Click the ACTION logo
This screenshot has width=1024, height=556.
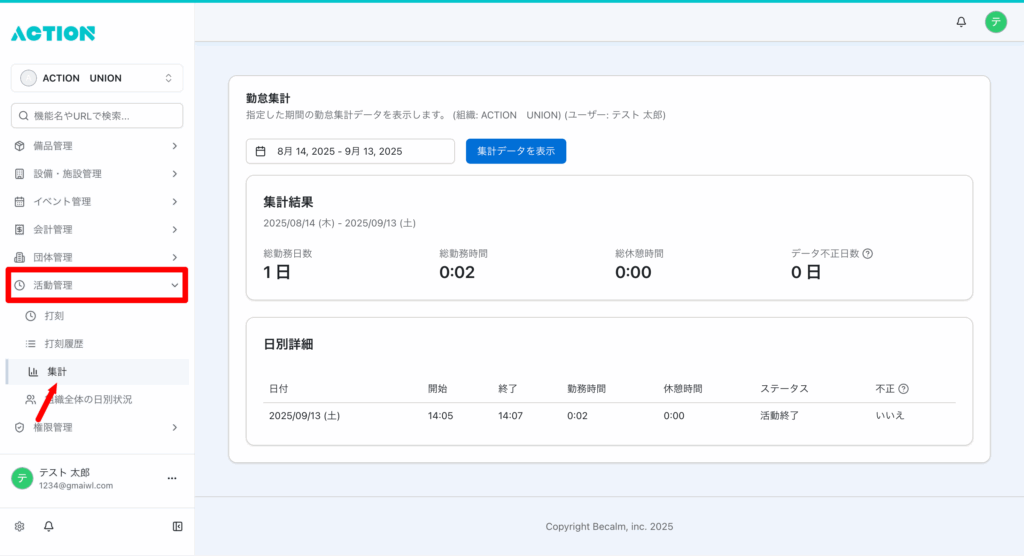pos(53,33)
